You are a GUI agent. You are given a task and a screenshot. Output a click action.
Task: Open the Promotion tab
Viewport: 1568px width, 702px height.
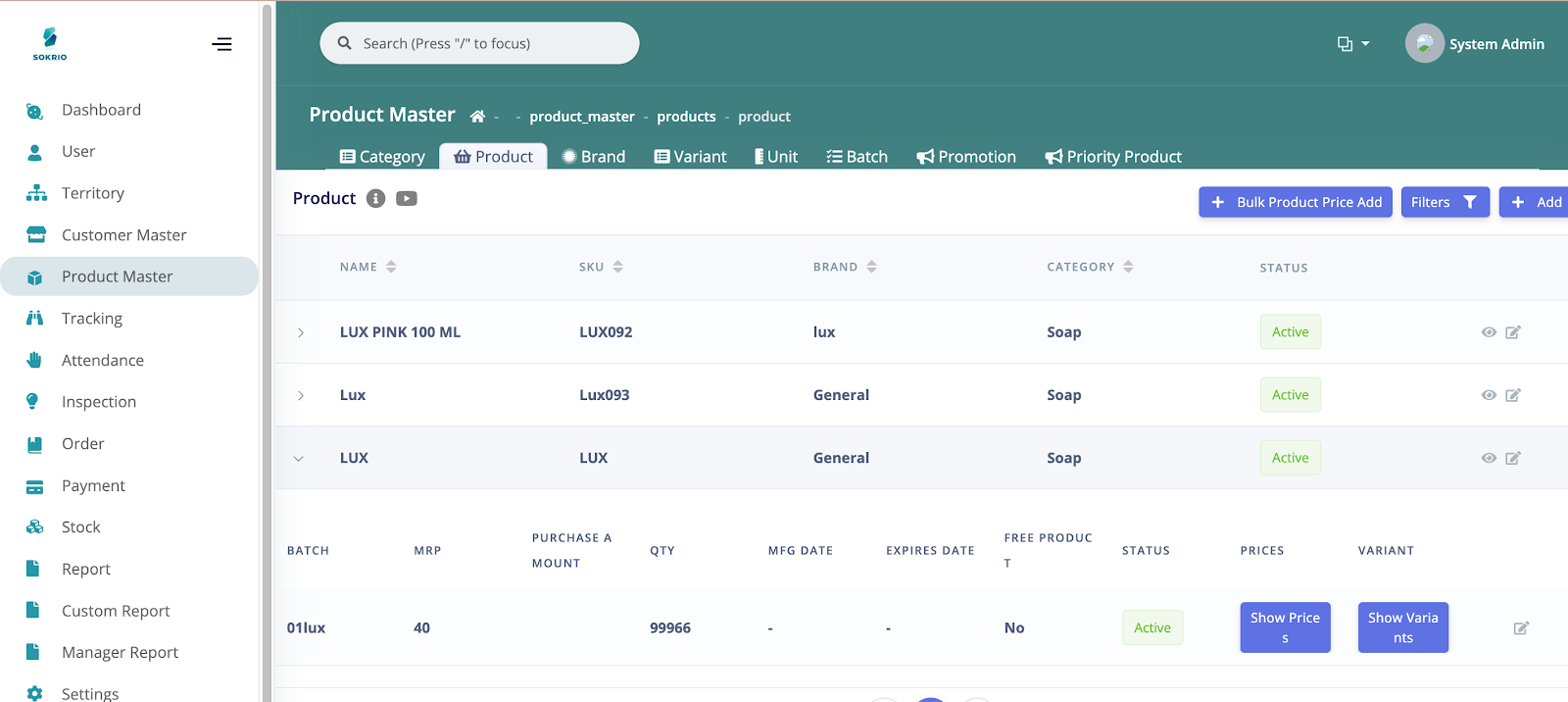point(966,157)
